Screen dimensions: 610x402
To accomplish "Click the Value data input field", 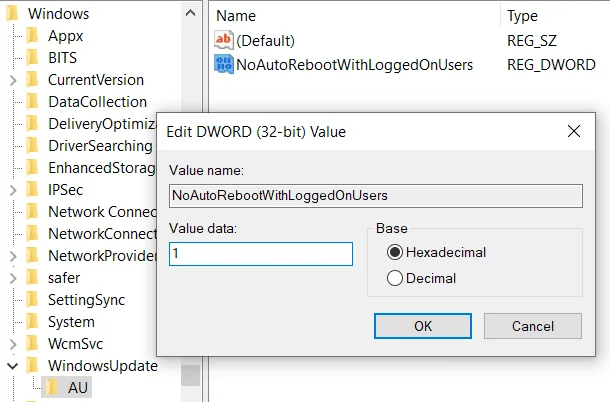I will point(261,254).
